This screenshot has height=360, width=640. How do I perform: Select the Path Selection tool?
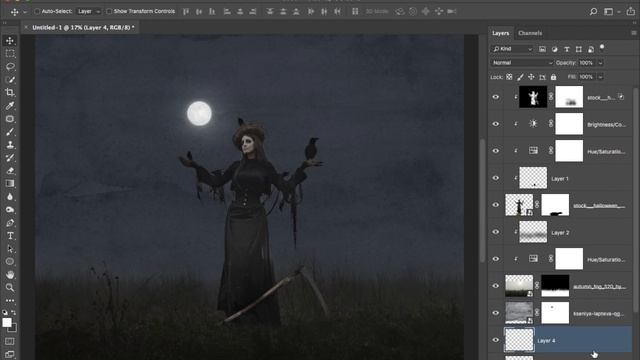pyautogui.click(x=10, y=249)
